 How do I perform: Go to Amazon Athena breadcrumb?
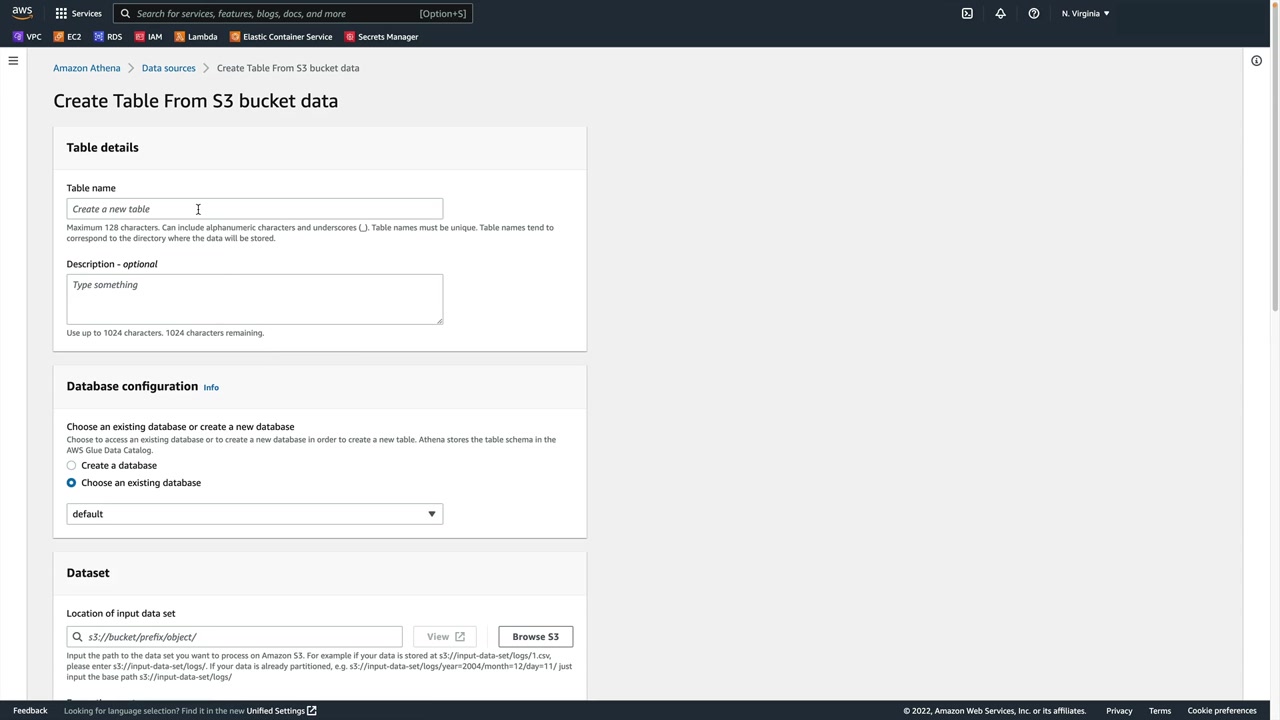tap(87, 68)
